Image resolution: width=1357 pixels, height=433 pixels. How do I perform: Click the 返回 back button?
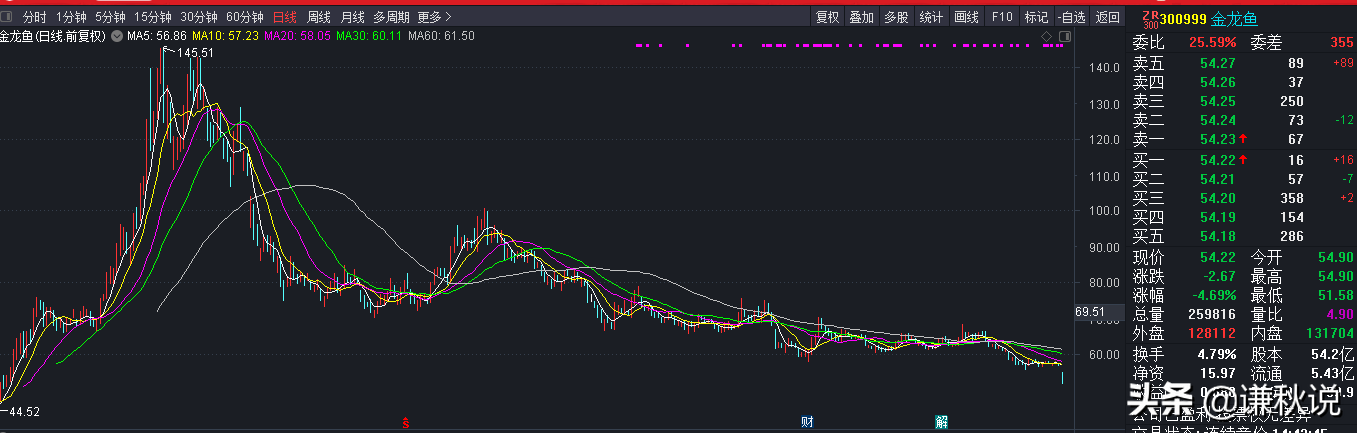click(x=1107, y=17)
